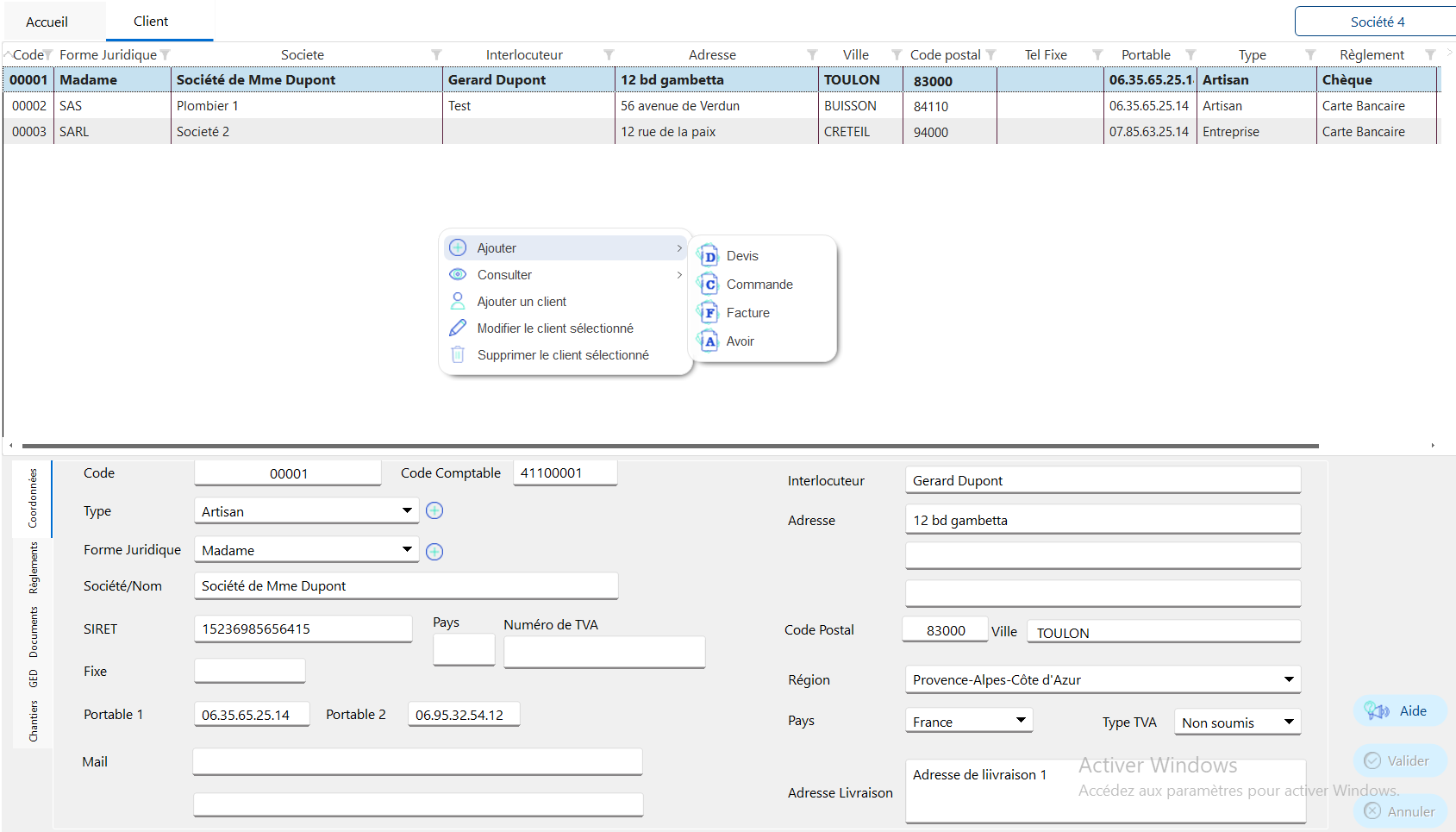The width and height of the screenshot is (1456, 832).
Task: Sort by the Ville column header
Action: tap(855, 54)
